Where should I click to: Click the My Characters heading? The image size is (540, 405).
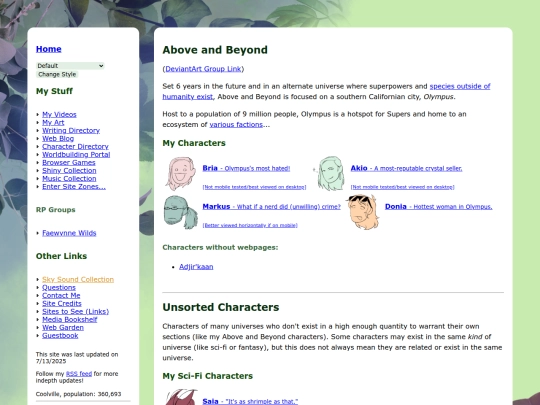(194, 143)
